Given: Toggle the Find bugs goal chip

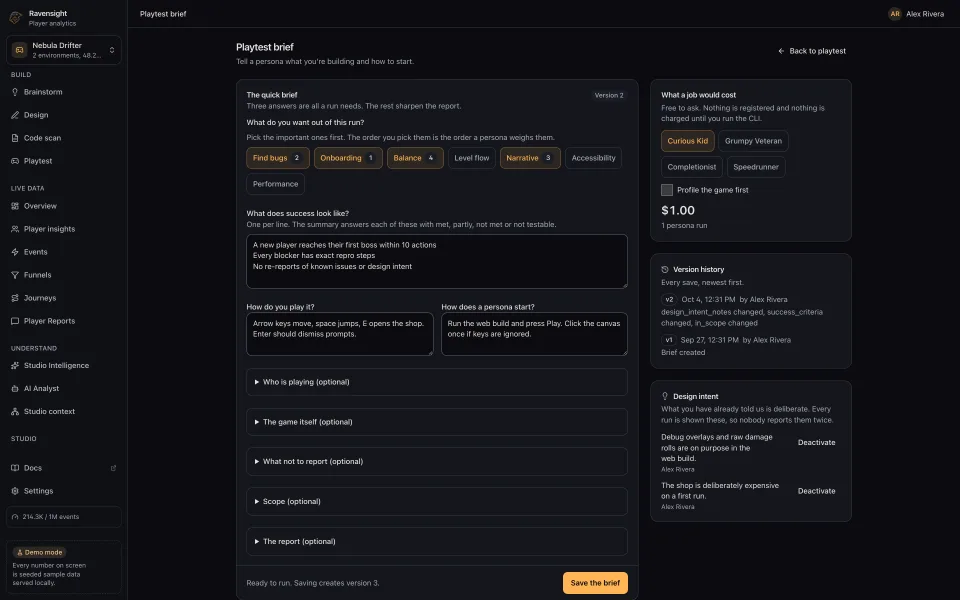Looking at the screenshot, I should (278, 158).
